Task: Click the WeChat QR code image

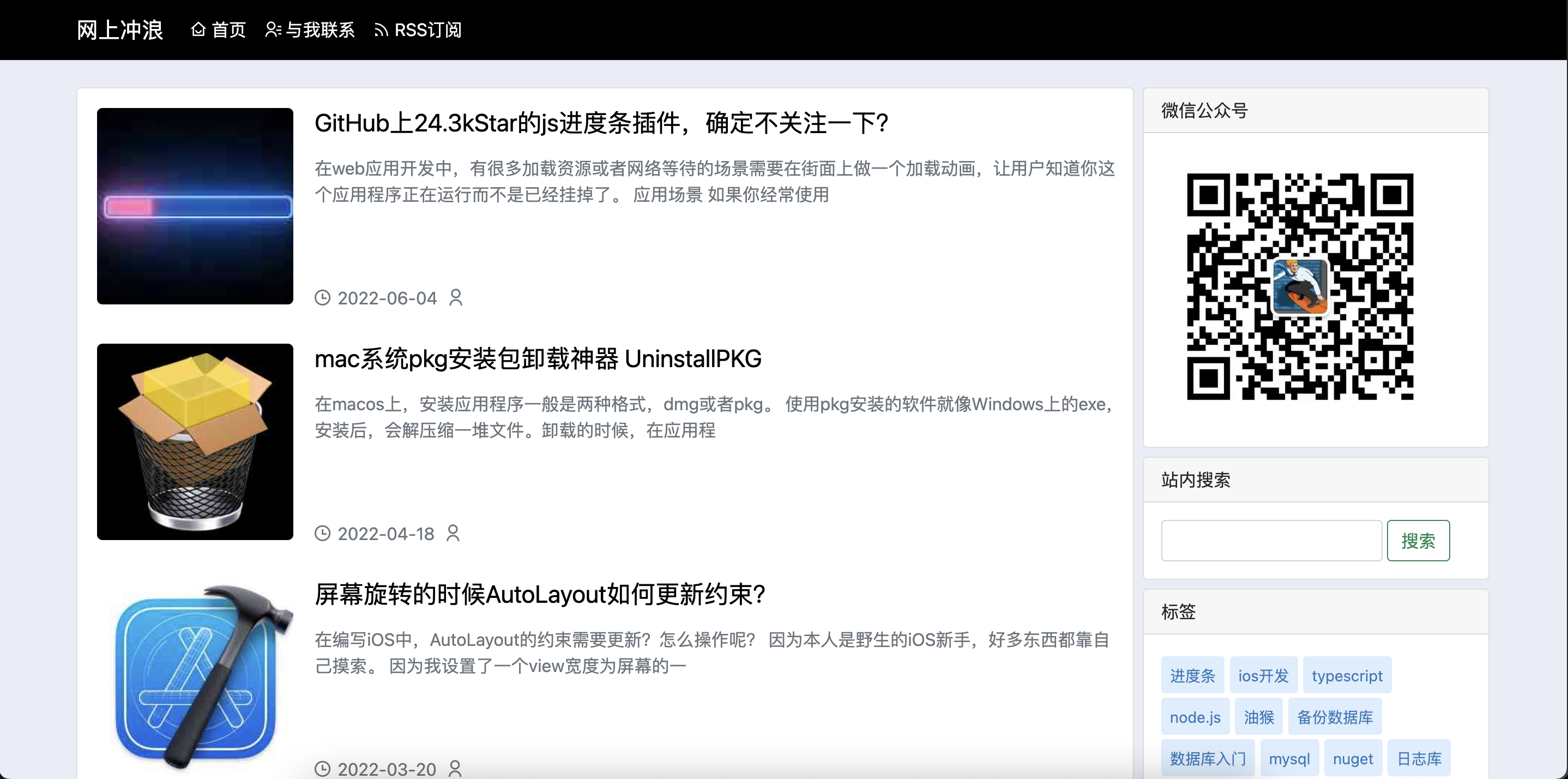Action: (x=1300, y=286)
